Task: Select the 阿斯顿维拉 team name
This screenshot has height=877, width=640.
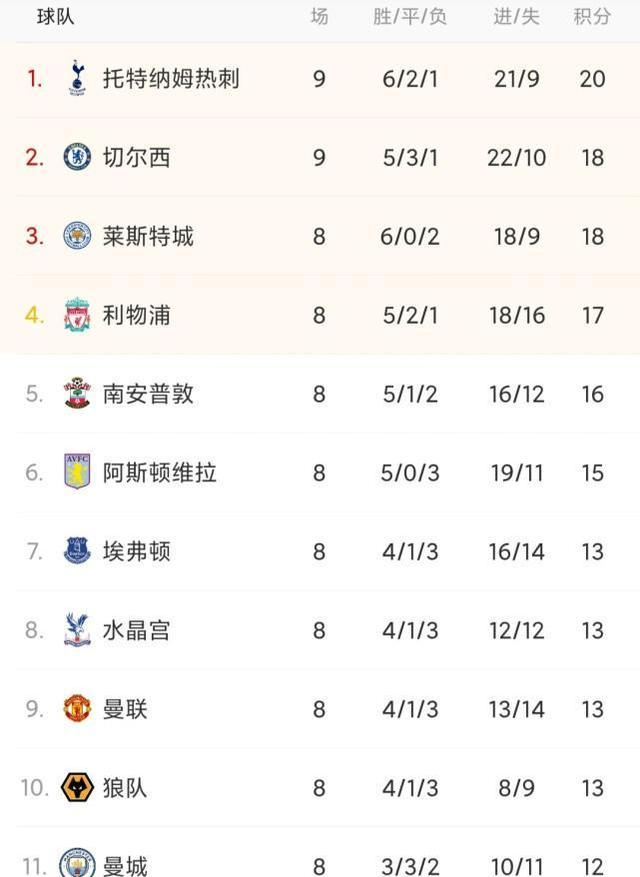Action: click(x=159, y=473)
